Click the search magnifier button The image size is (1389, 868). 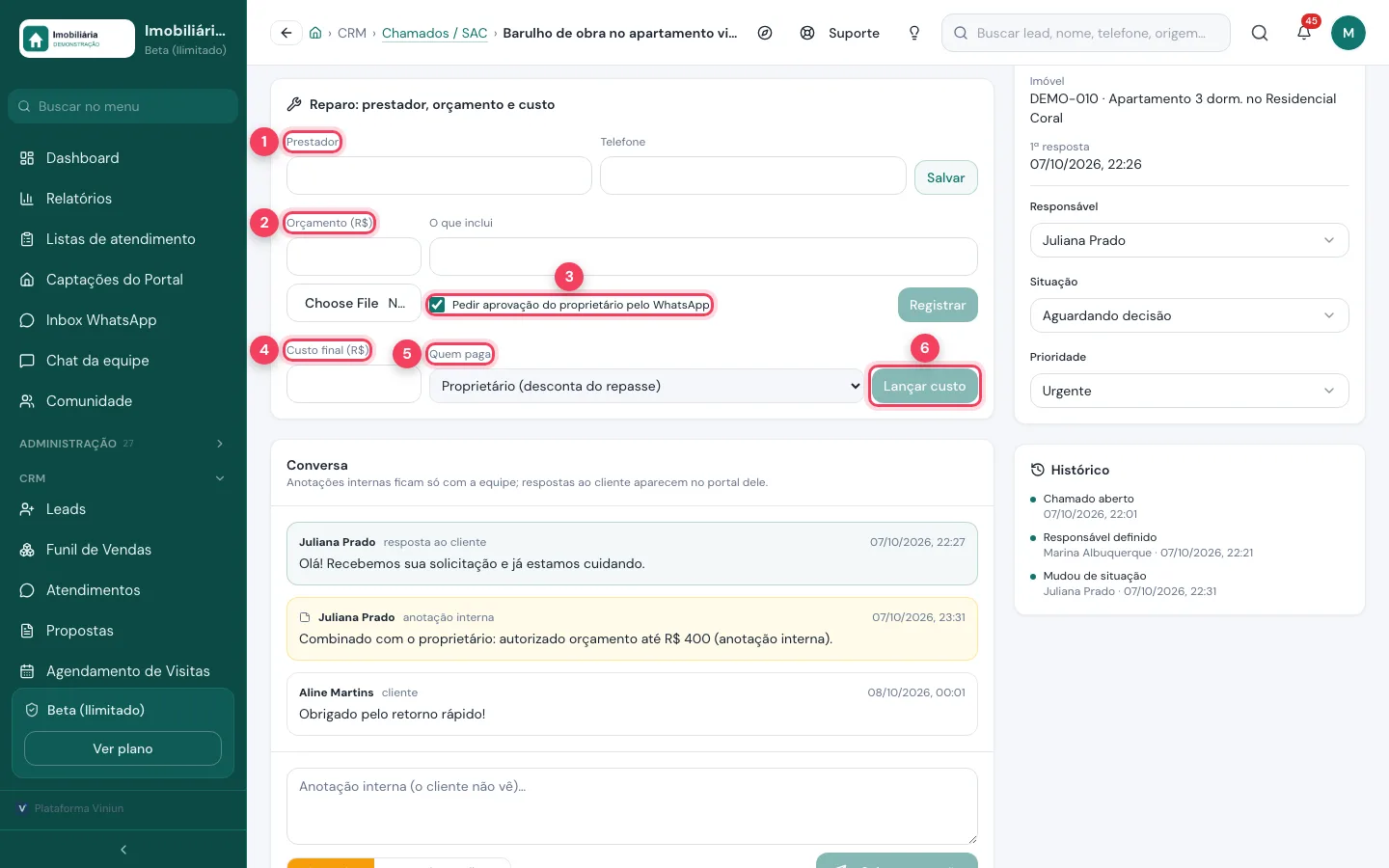click(1260, 33)
